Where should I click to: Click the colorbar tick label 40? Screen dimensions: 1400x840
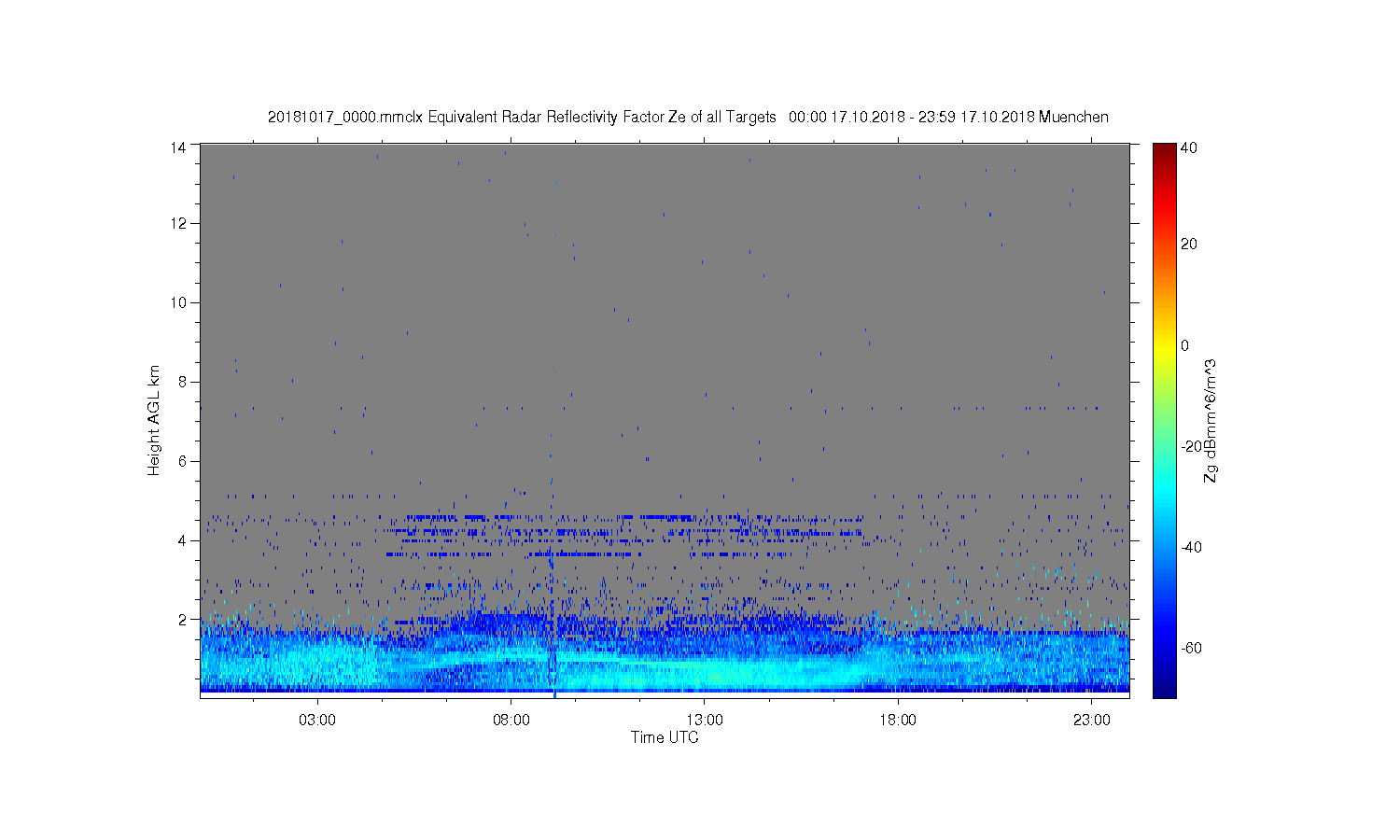pyautogui.click(x=1189, y=147)
